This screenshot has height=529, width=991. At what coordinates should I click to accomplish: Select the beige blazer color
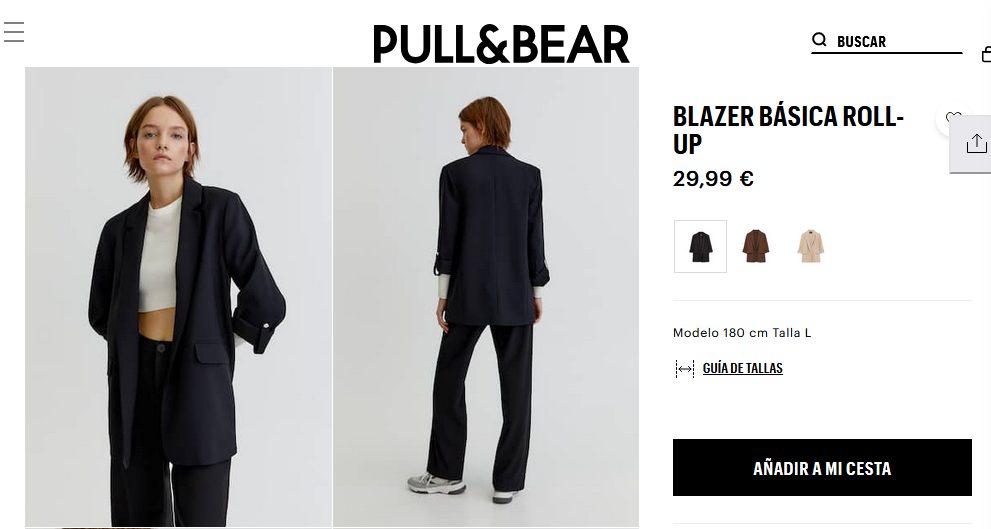pos(810,246)
